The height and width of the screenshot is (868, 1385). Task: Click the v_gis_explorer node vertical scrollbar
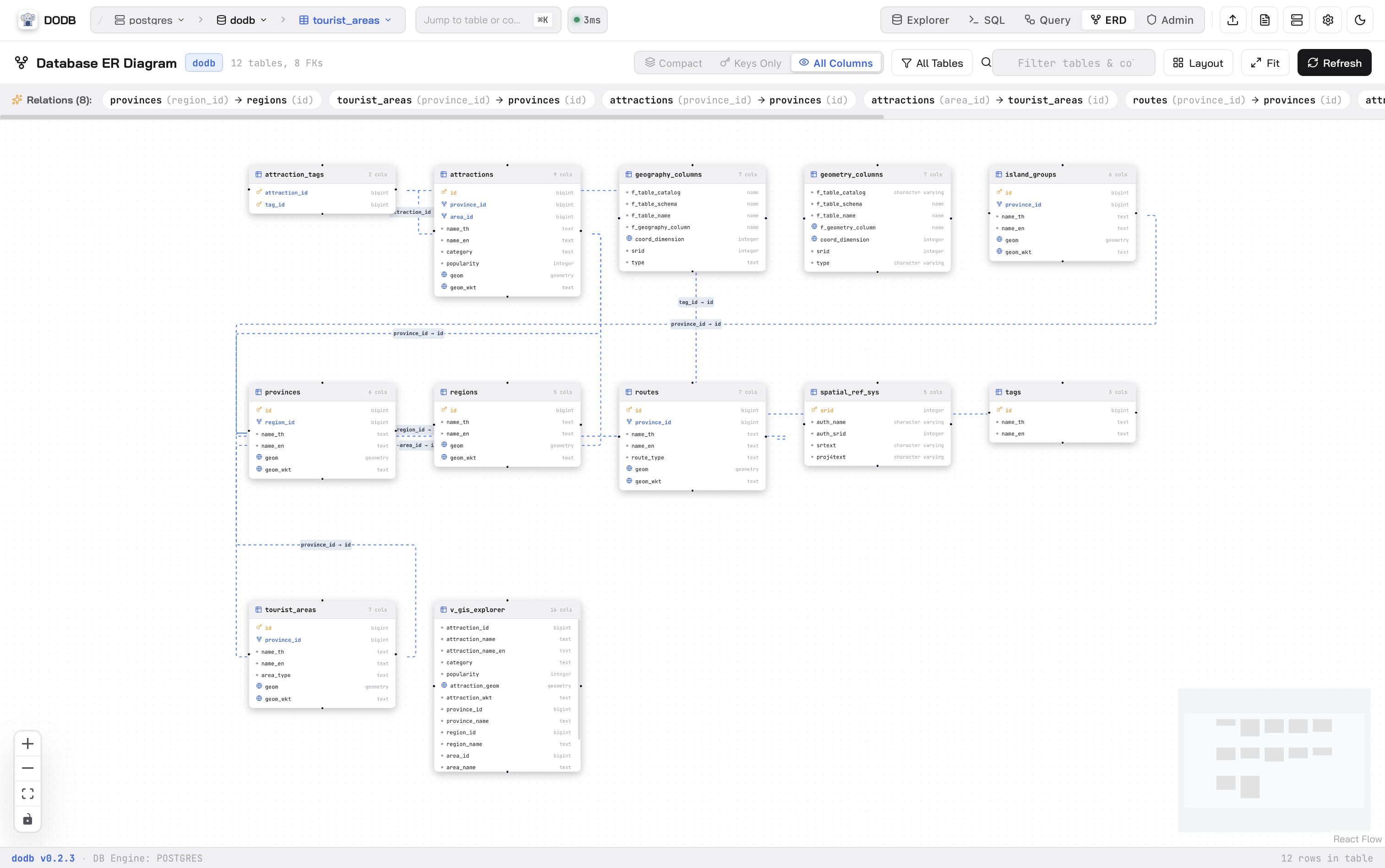[579, 679]
